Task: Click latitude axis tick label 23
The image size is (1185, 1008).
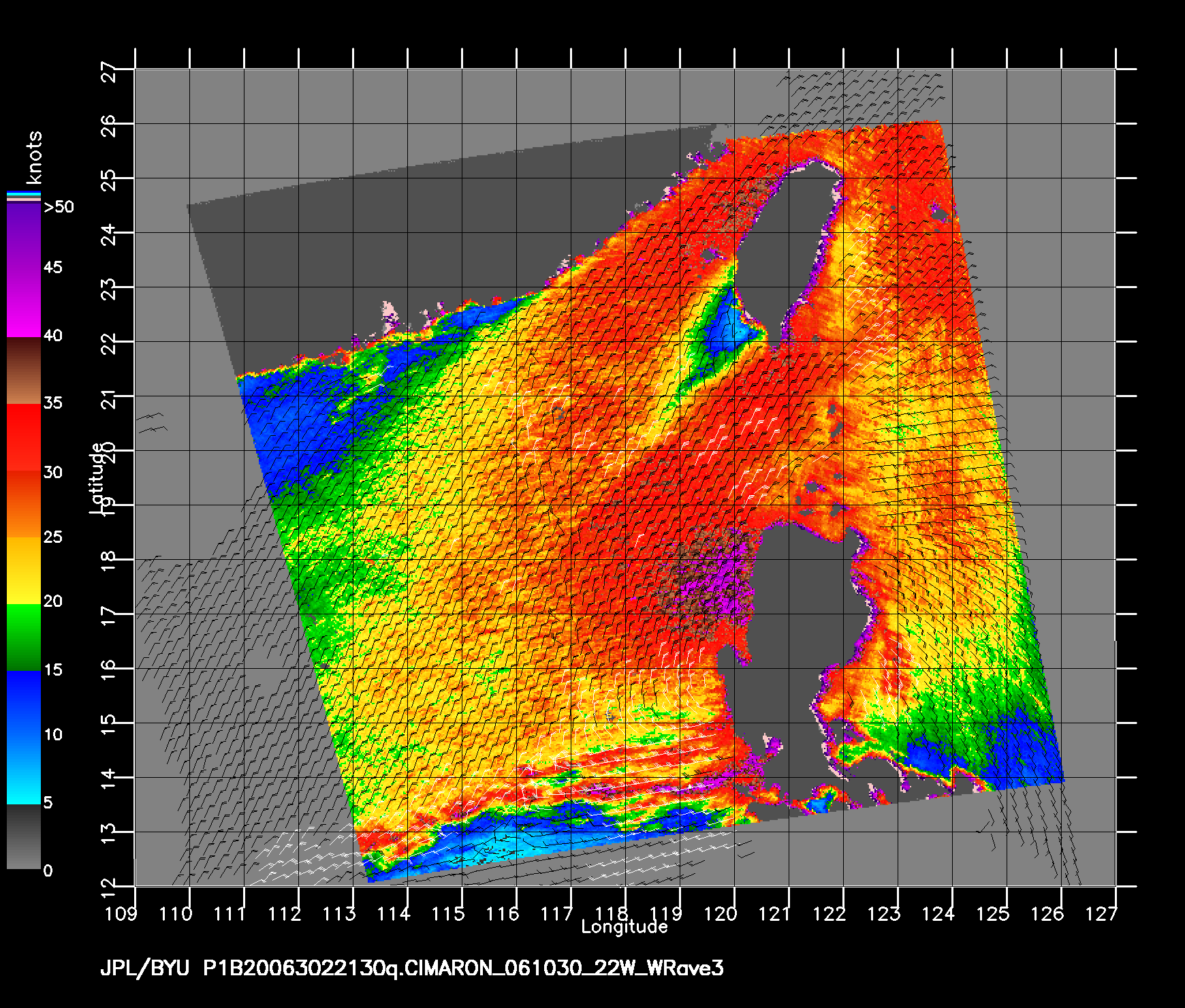Action: 109,290
